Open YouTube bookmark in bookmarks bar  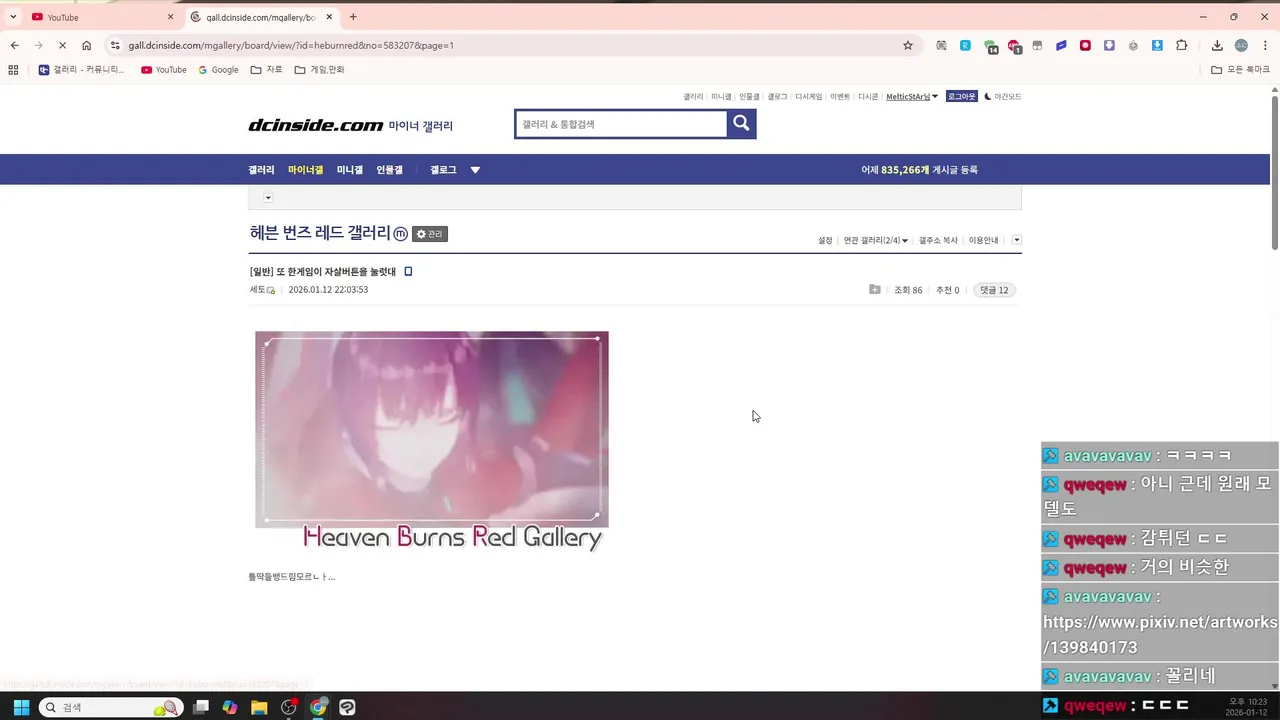(164, 70)
